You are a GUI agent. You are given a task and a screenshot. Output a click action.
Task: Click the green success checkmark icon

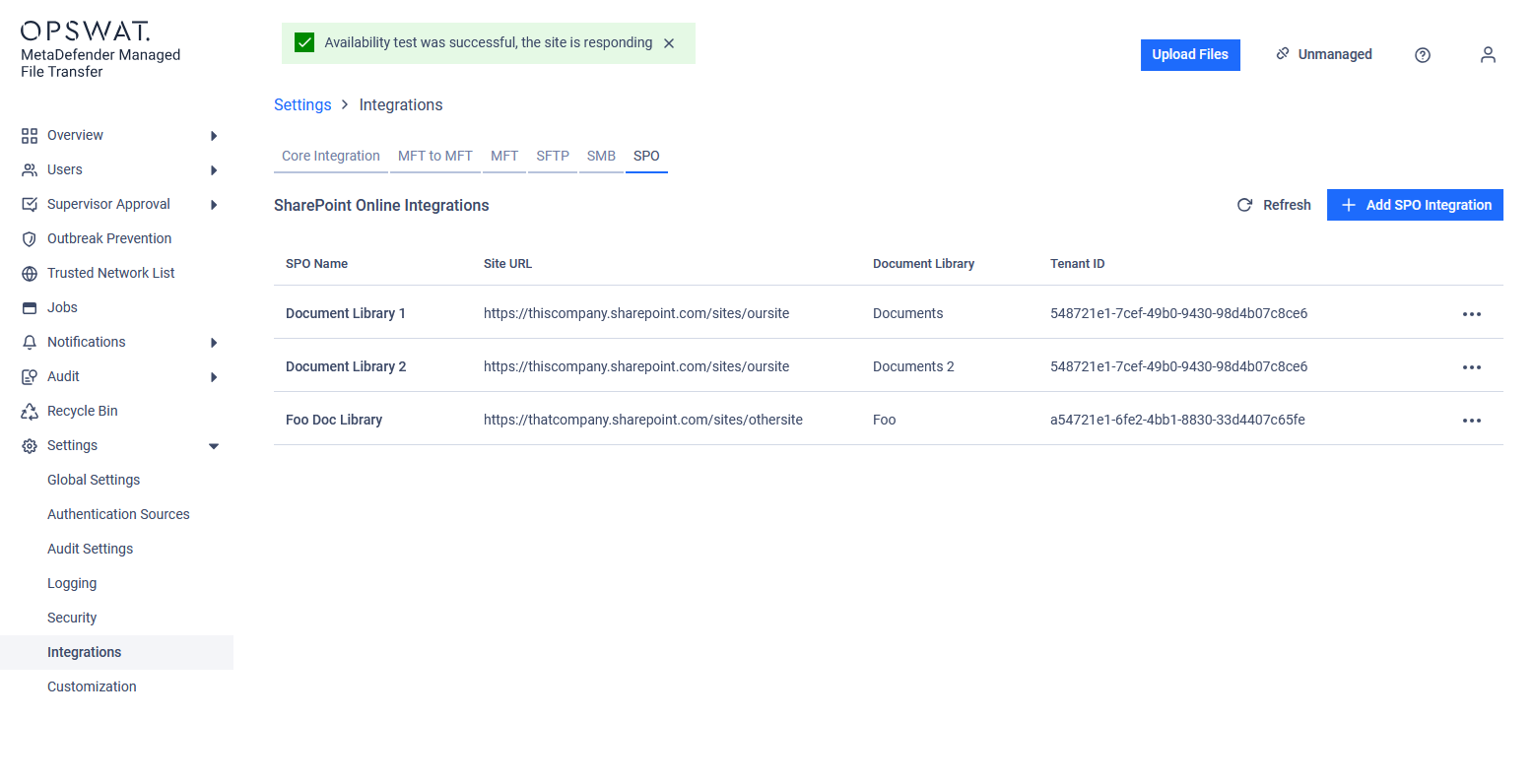pyautogui.click(x=304, y=42)
